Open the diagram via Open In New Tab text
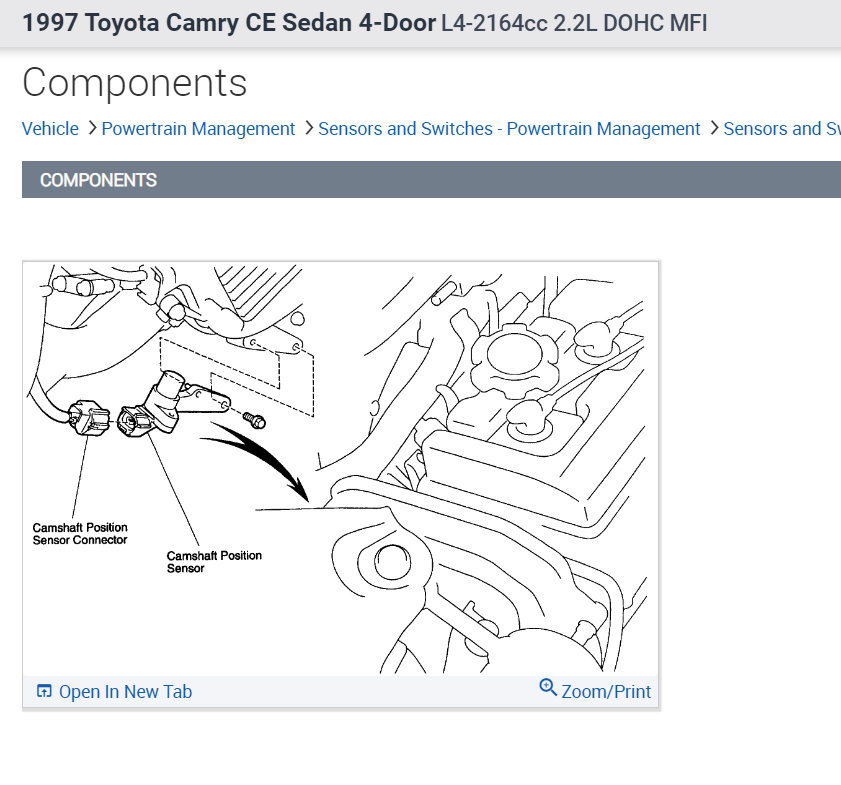Image resolution: width=841 pixels, height=785 pixels. [126, 692]
